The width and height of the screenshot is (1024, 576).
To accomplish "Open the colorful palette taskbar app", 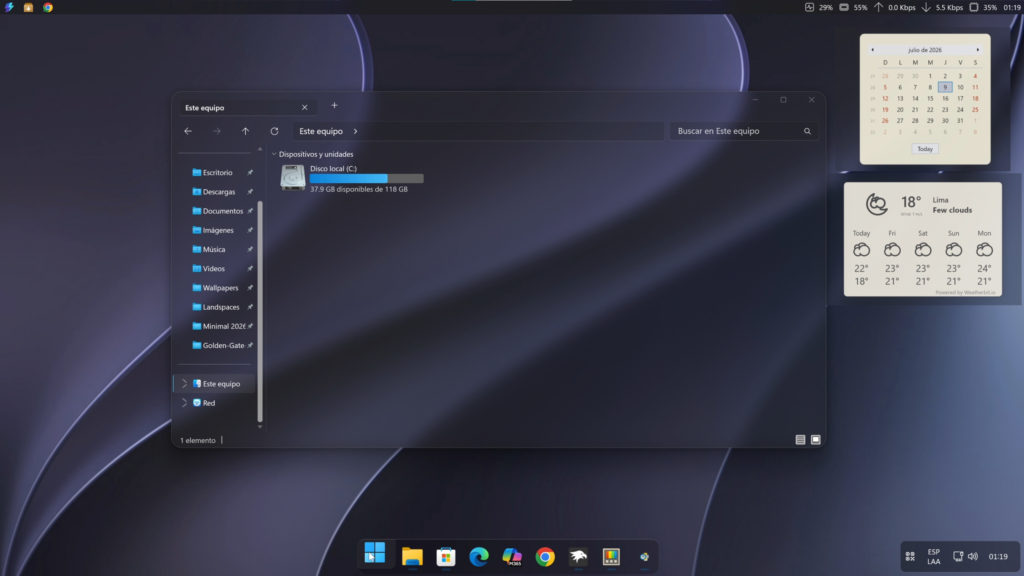I will pyautogui.click(x=611, y=556).
